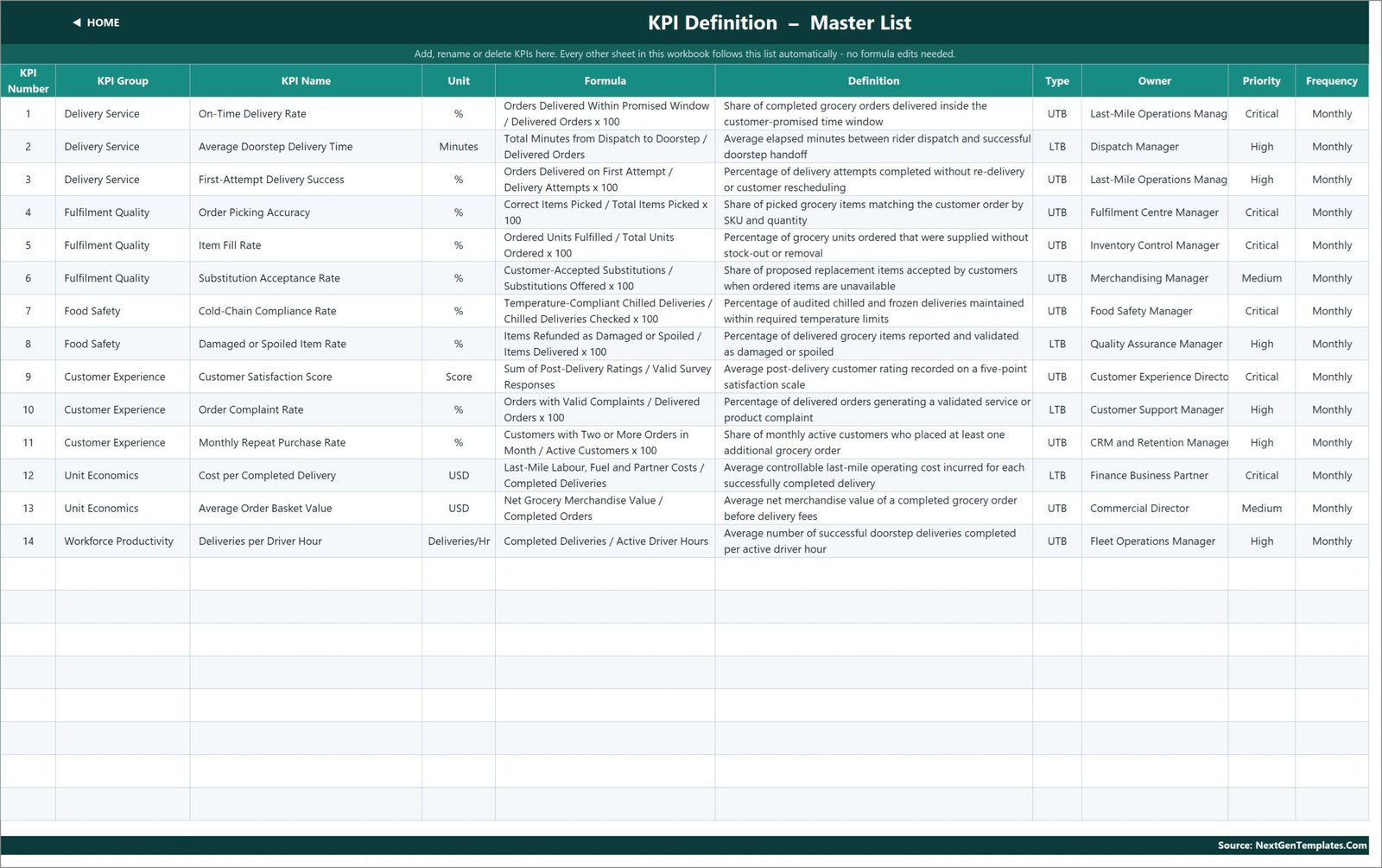This screenshot has height=868, width=1382.
Task: Select the Deliveries/Hr unit cell
Action: tap(459, 541)
